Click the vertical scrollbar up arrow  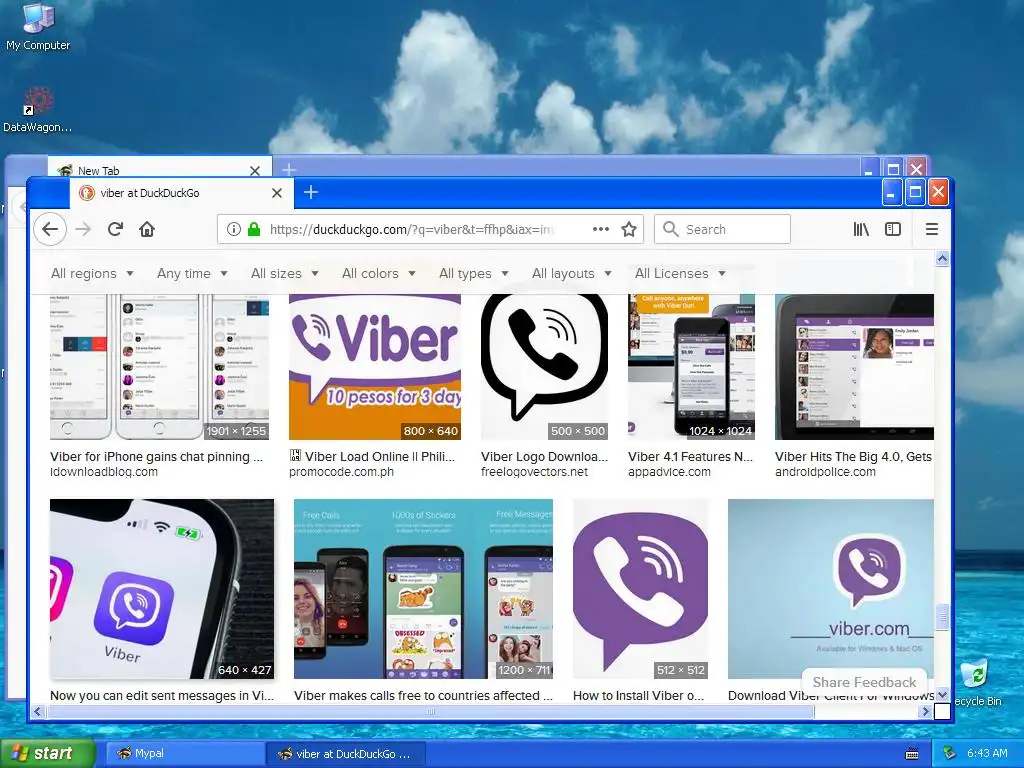click(x=942, y=259)
